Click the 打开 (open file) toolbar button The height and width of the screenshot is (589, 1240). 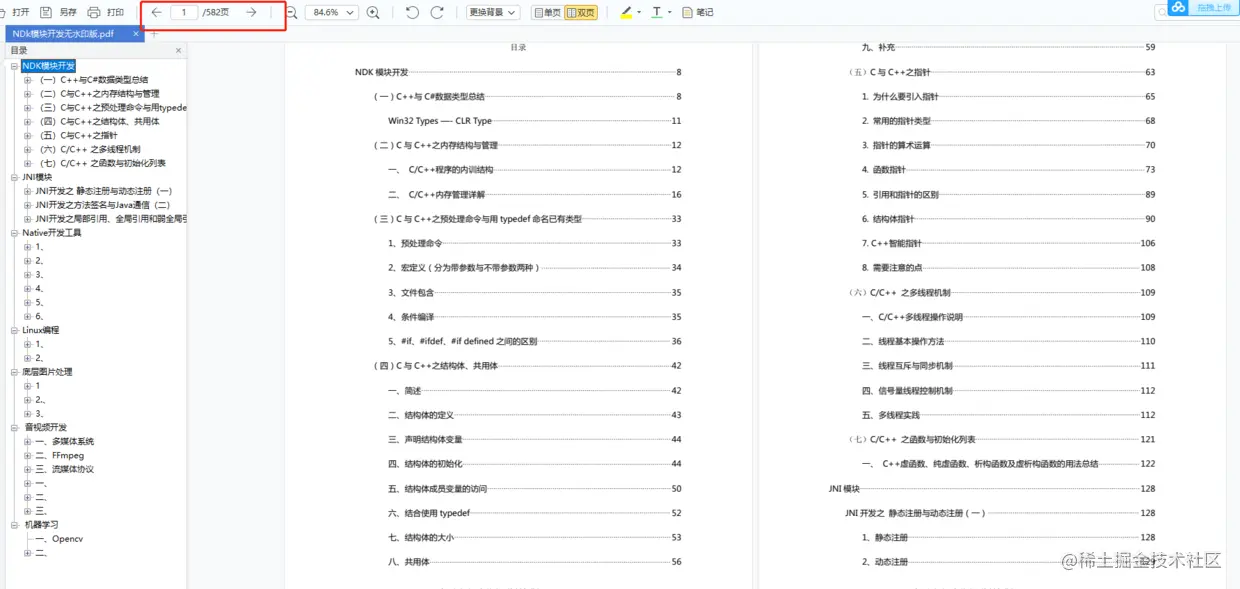tap(14, 13)
